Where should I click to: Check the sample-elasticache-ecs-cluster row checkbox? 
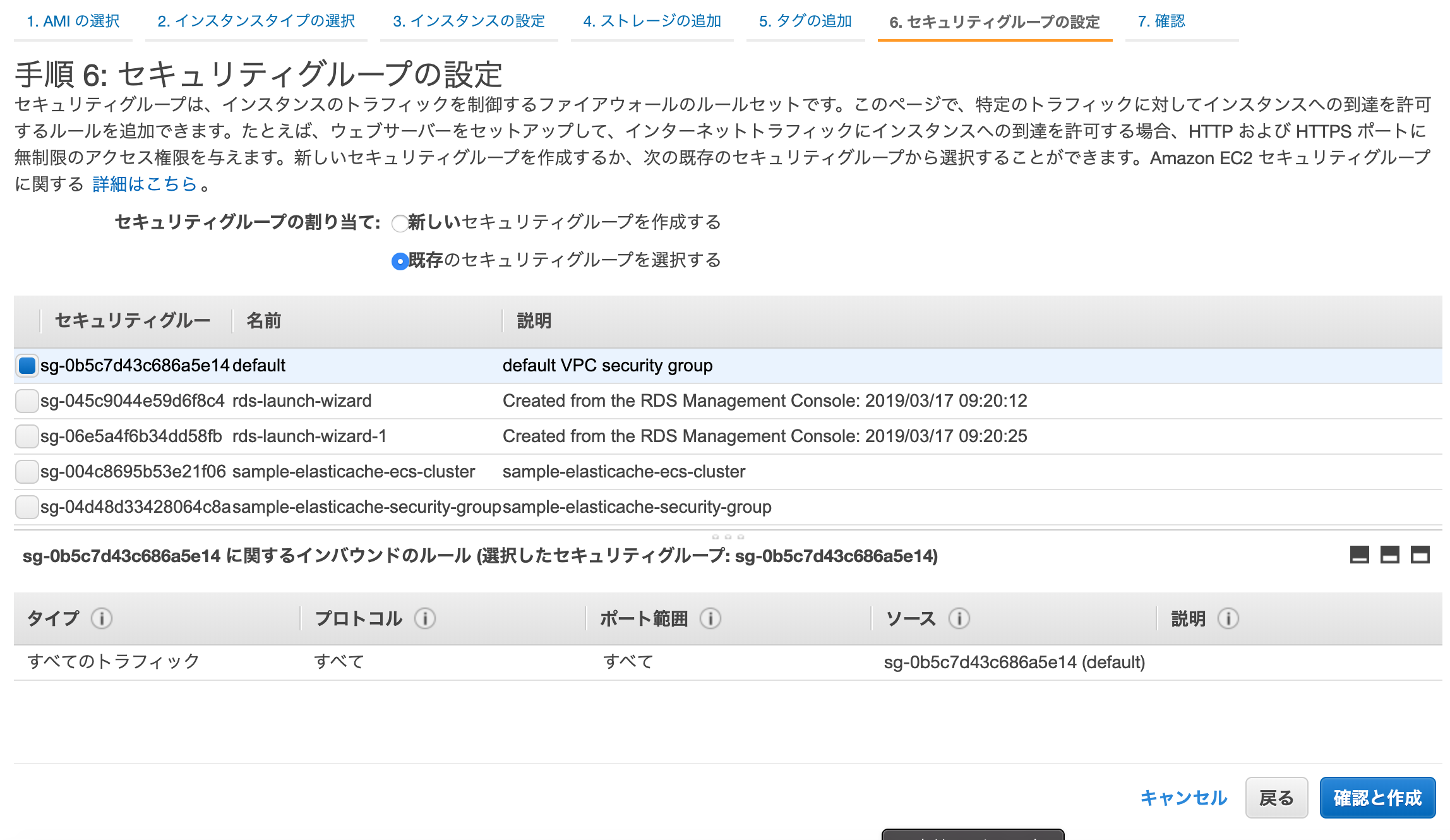(x=27, y=472)
